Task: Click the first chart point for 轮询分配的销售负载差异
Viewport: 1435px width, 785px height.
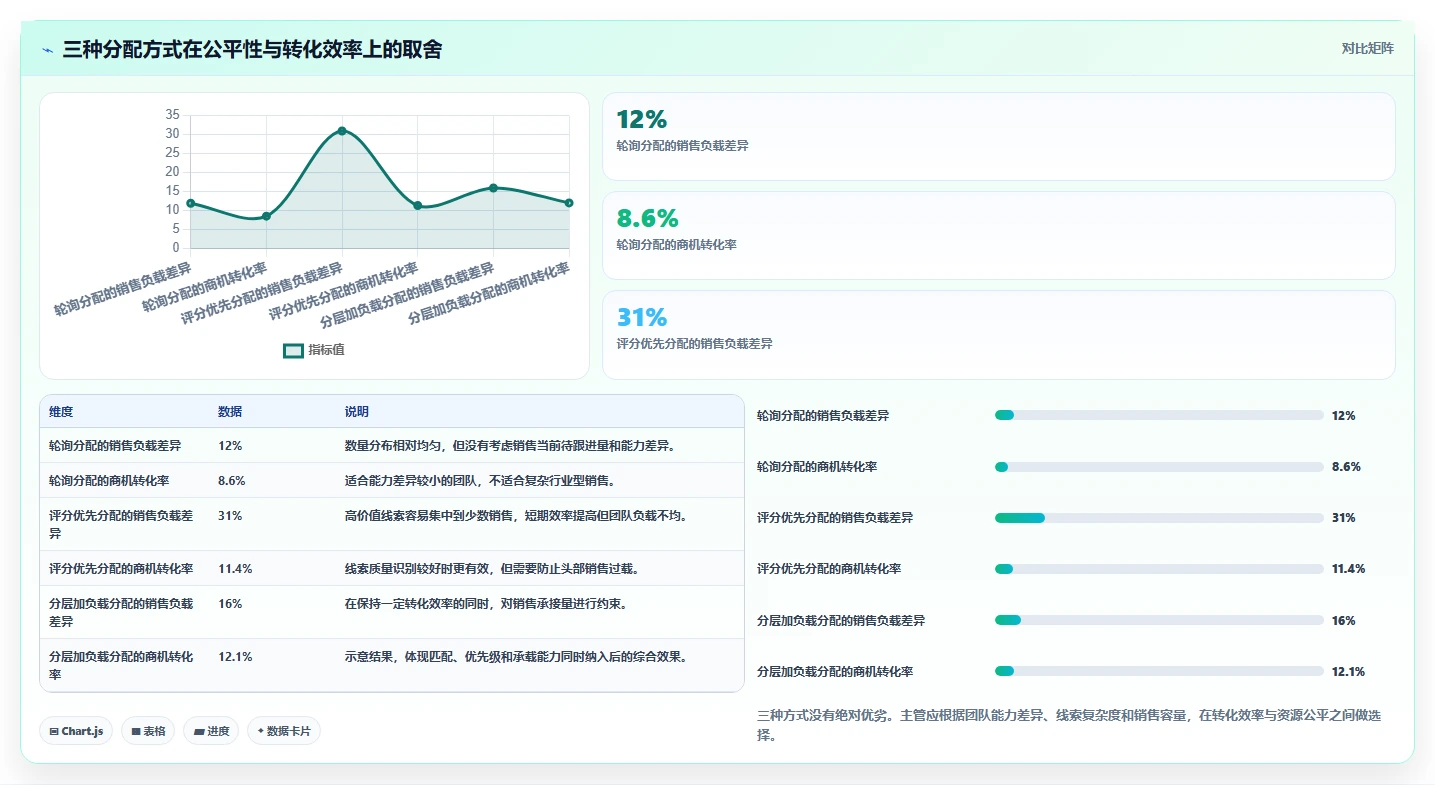Action: [x=191, y=203]
